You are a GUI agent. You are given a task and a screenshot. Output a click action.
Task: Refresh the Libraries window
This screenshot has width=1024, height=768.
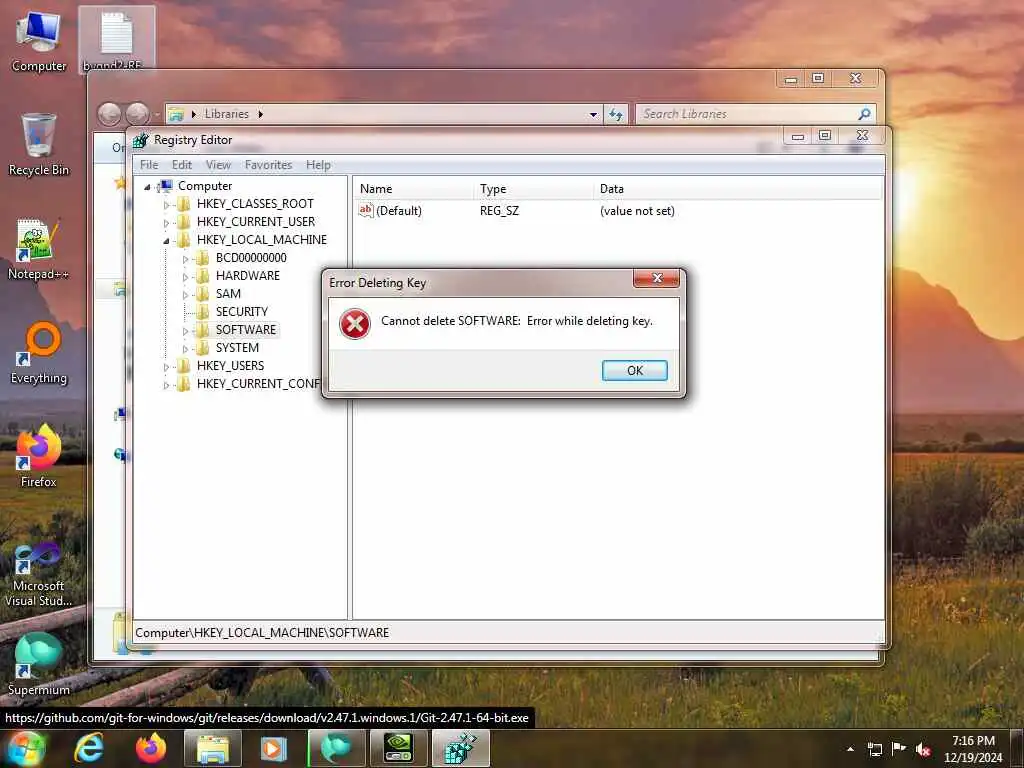pos(615,114)
